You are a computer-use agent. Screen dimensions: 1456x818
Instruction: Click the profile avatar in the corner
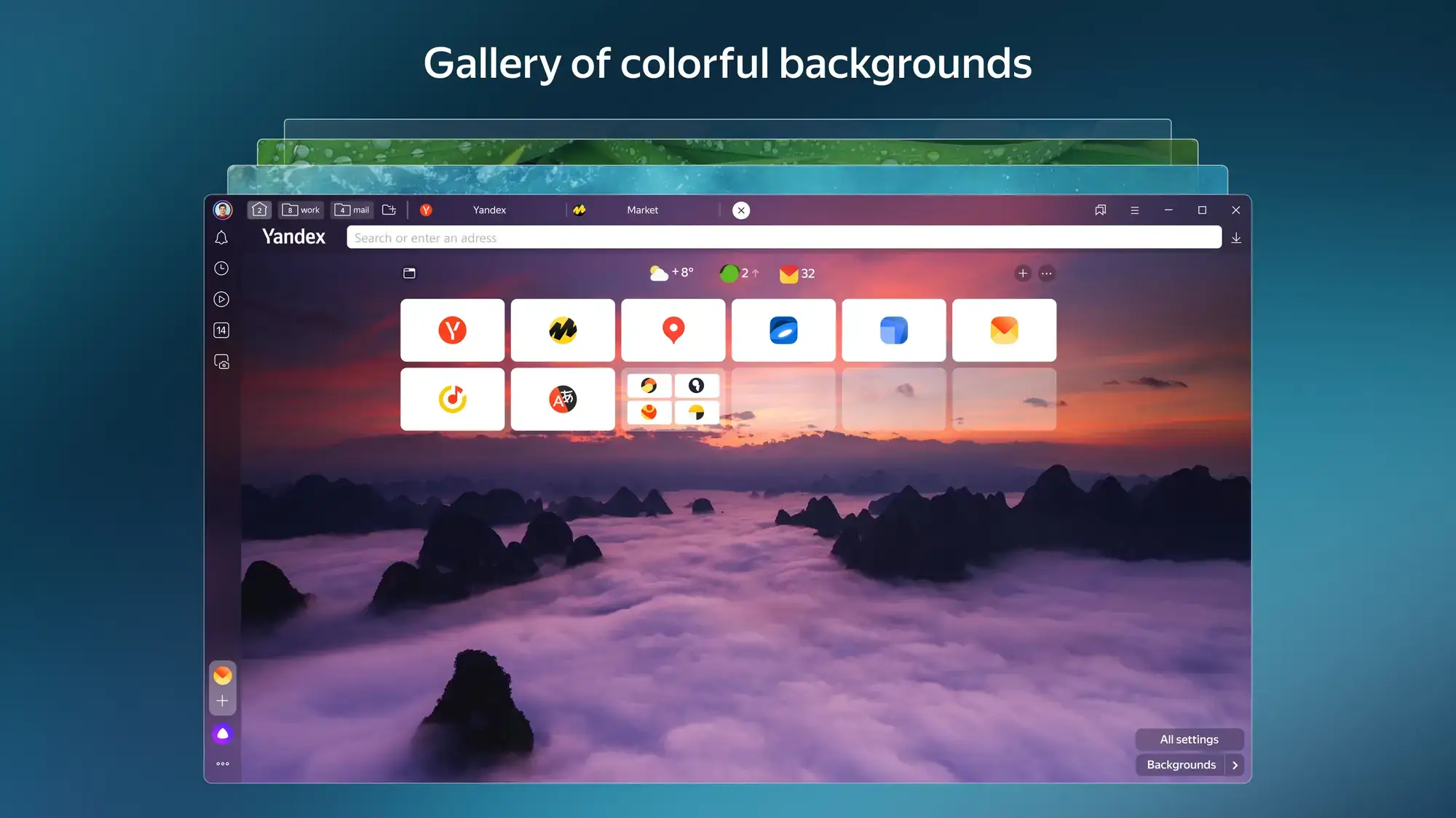222,210
